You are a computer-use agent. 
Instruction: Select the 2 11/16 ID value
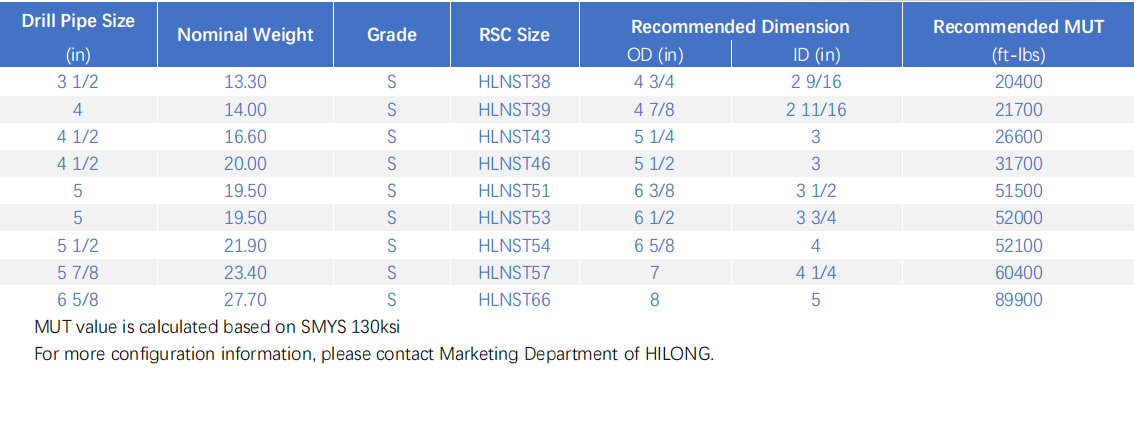tap(815, 109)
